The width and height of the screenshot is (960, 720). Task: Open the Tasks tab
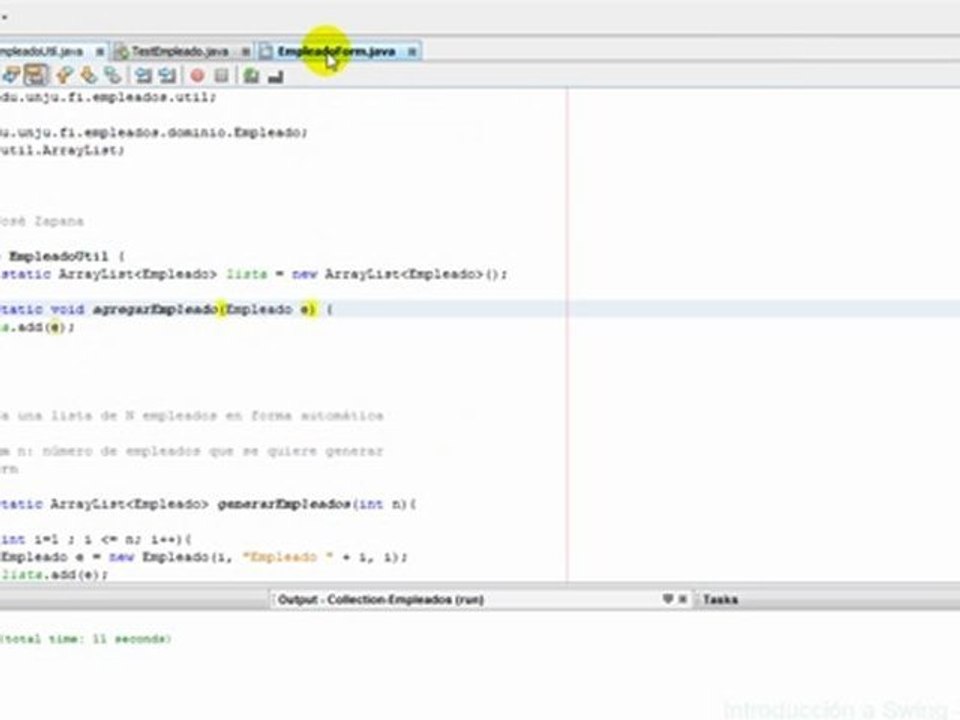pos(720,599)
